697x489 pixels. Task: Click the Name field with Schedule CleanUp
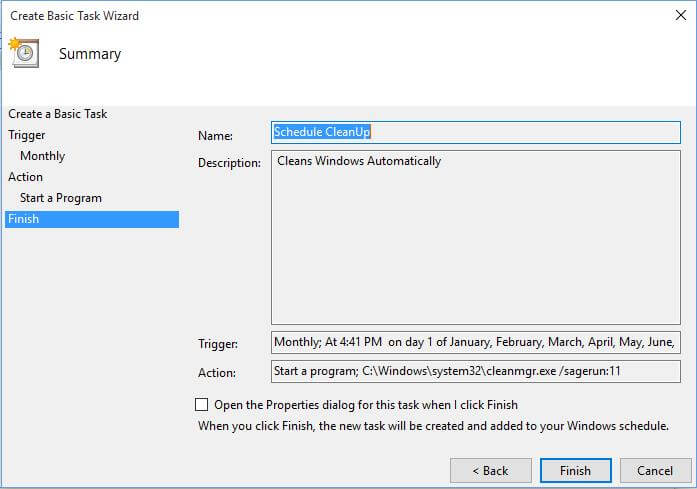click(476, 132)
